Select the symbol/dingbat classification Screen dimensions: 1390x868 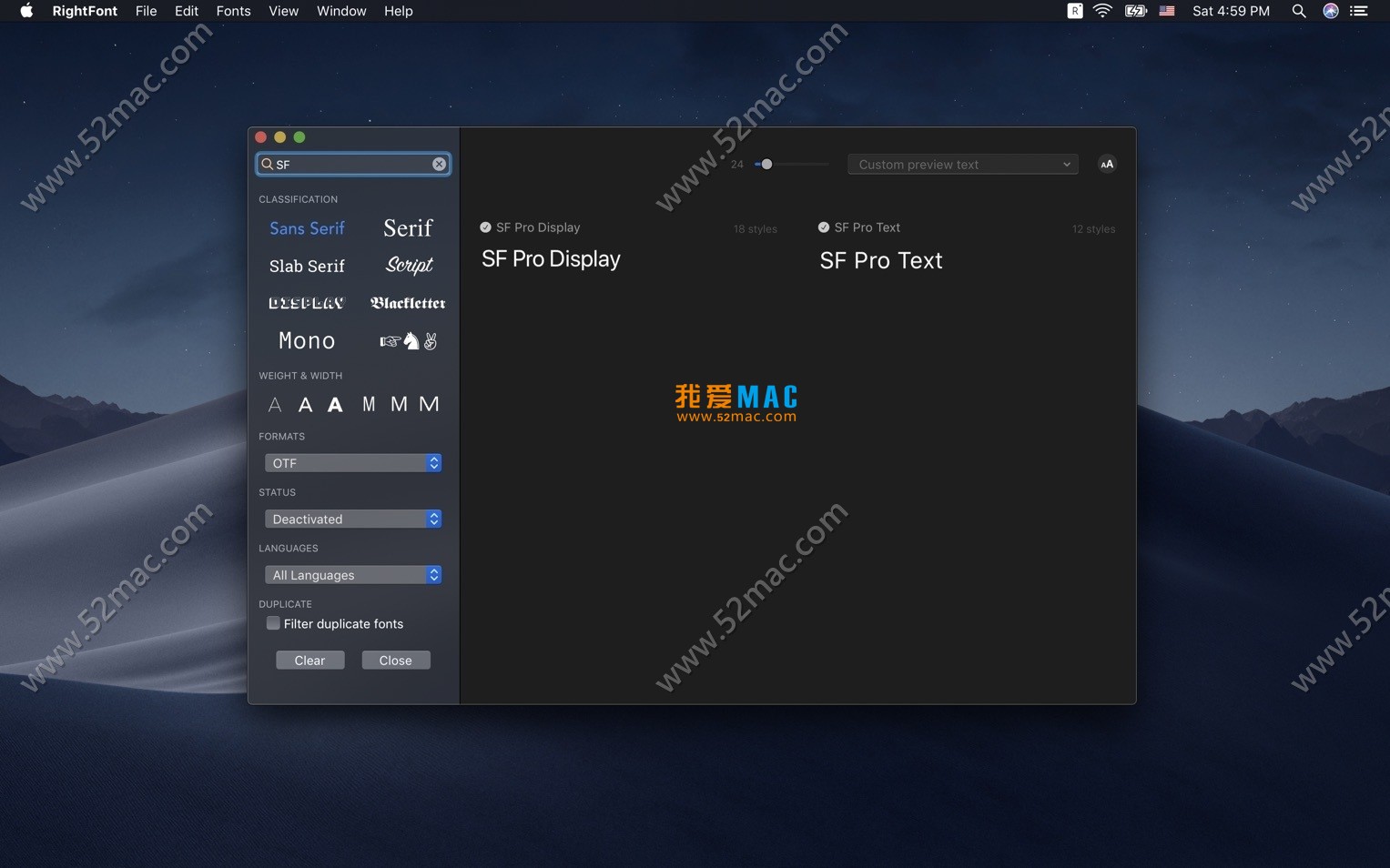pos(409,341)
